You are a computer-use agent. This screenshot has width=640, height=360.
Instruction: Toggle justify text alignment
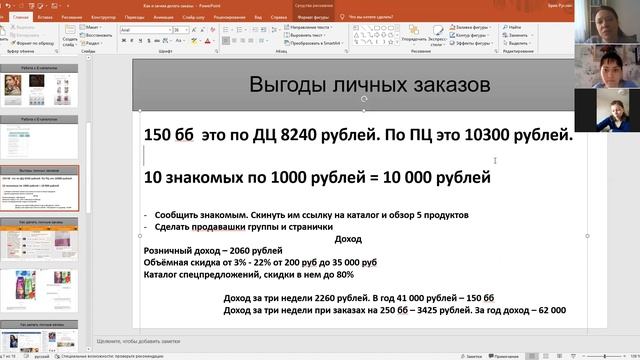coord(251,40)
